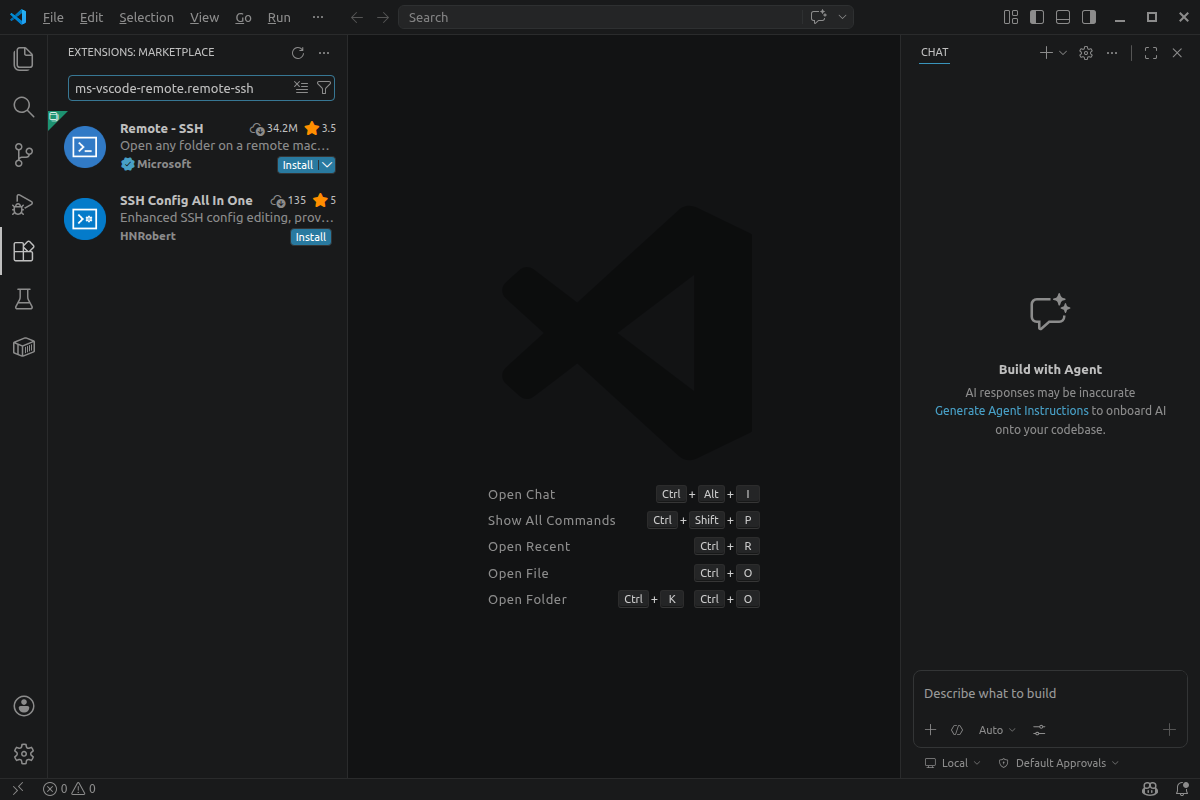Viewport: 1200px width, 800px height.
Task: Maximize the chat panel
Action: point(1151,53)
